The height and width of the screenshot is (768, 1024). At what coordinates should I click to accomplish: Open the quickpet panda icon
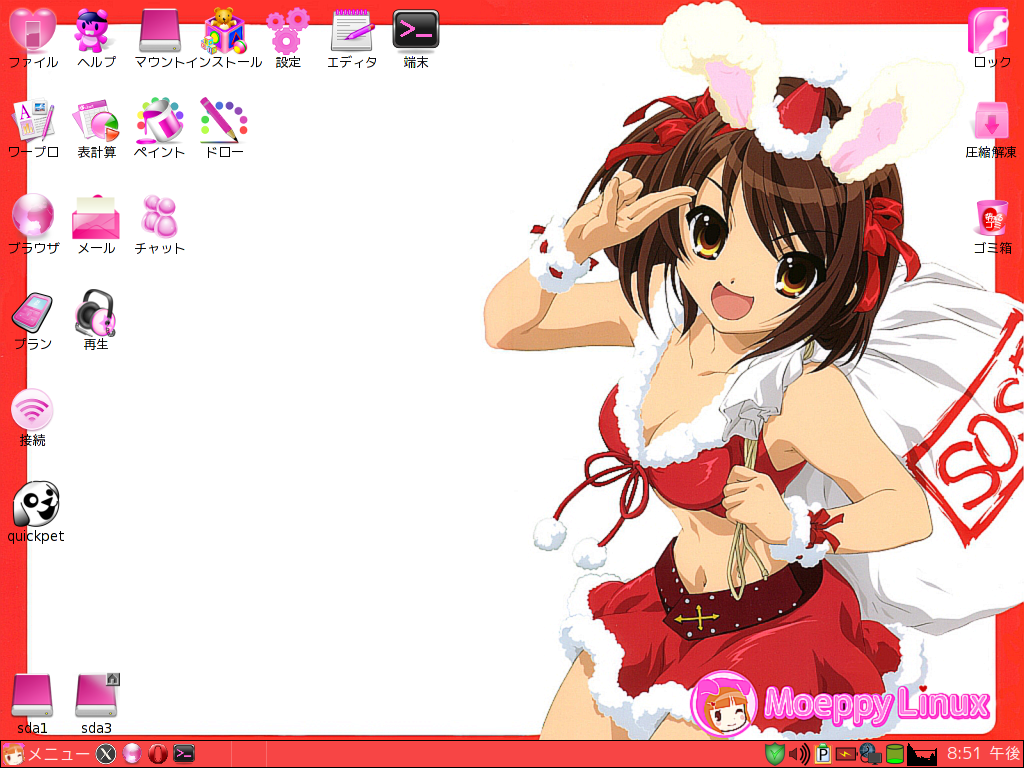click(35, 504)
